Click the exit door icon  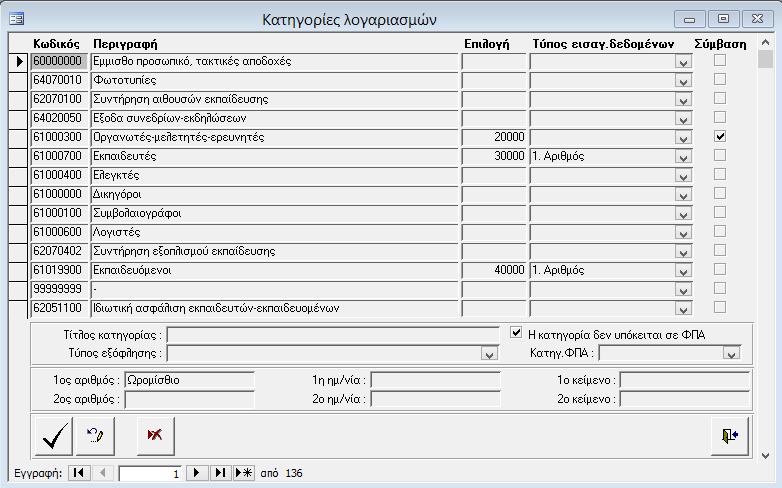click(x=727, y=435)
